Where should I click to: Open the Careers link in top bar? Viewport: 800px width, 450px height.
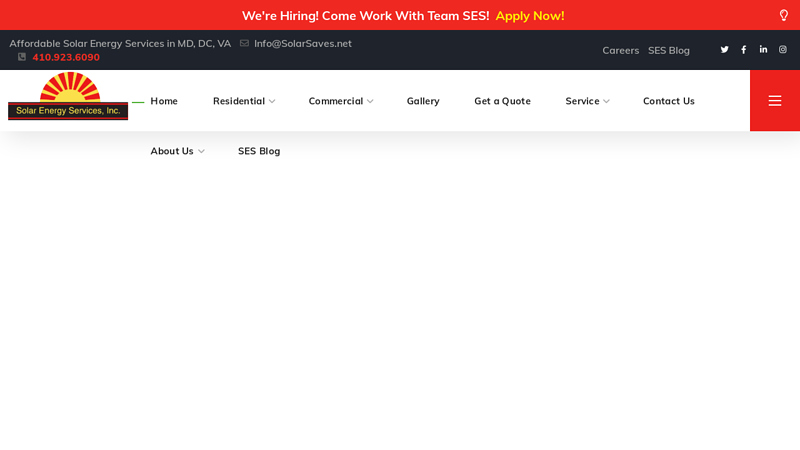620,51
